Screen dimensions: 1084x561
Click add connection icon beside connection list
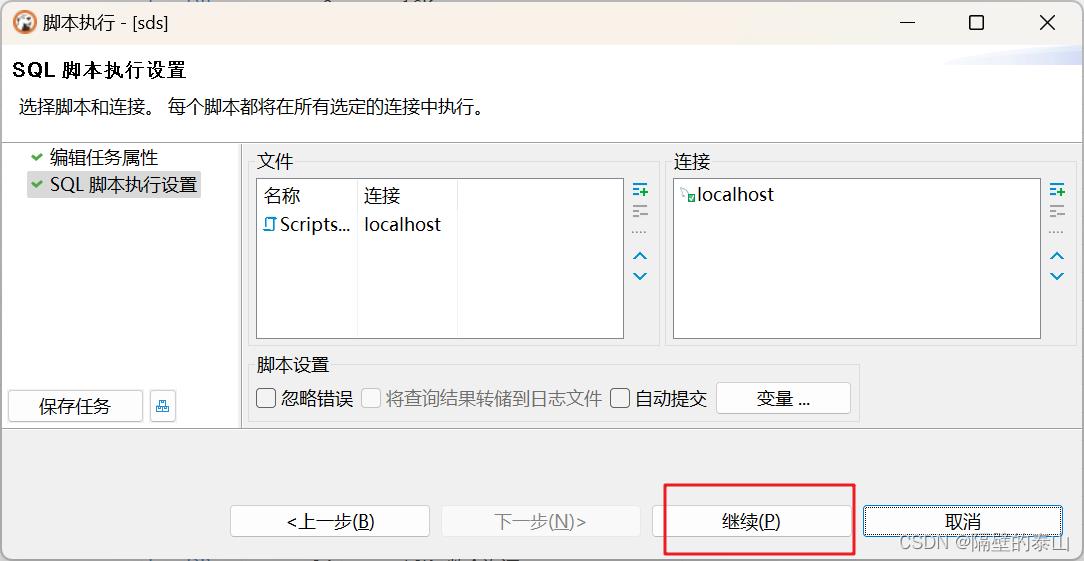[1057, 190]
